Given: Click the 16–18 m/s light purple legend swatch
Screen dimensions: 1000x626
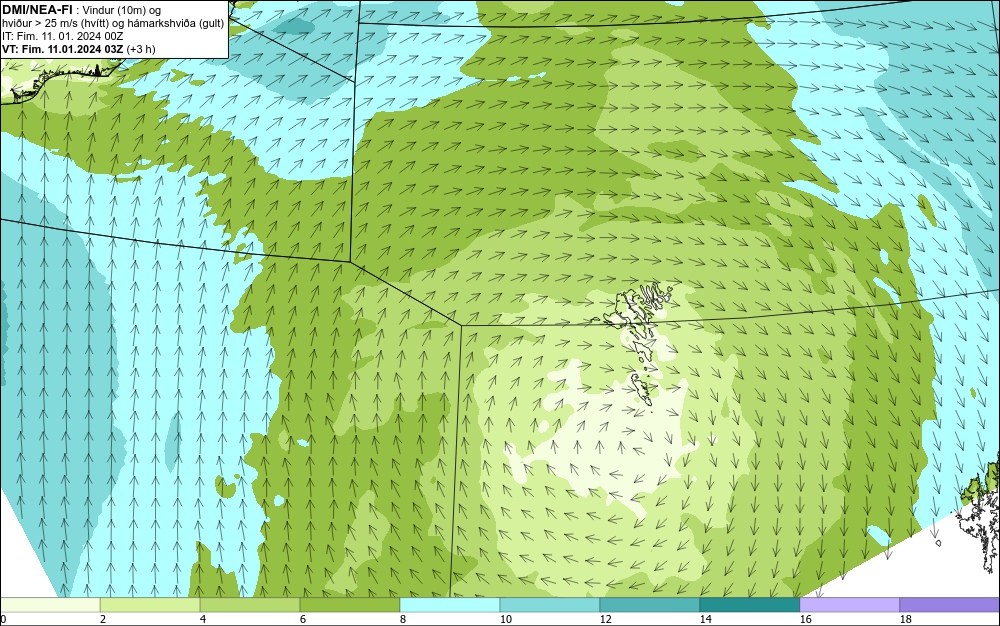Looking at the screenshot, I should (x=849, y=604).
